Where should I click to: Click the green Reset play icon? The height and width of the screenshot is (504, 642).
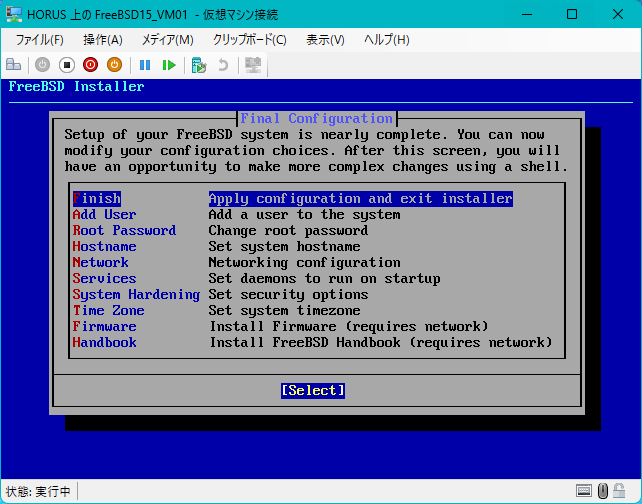point(169,65)
